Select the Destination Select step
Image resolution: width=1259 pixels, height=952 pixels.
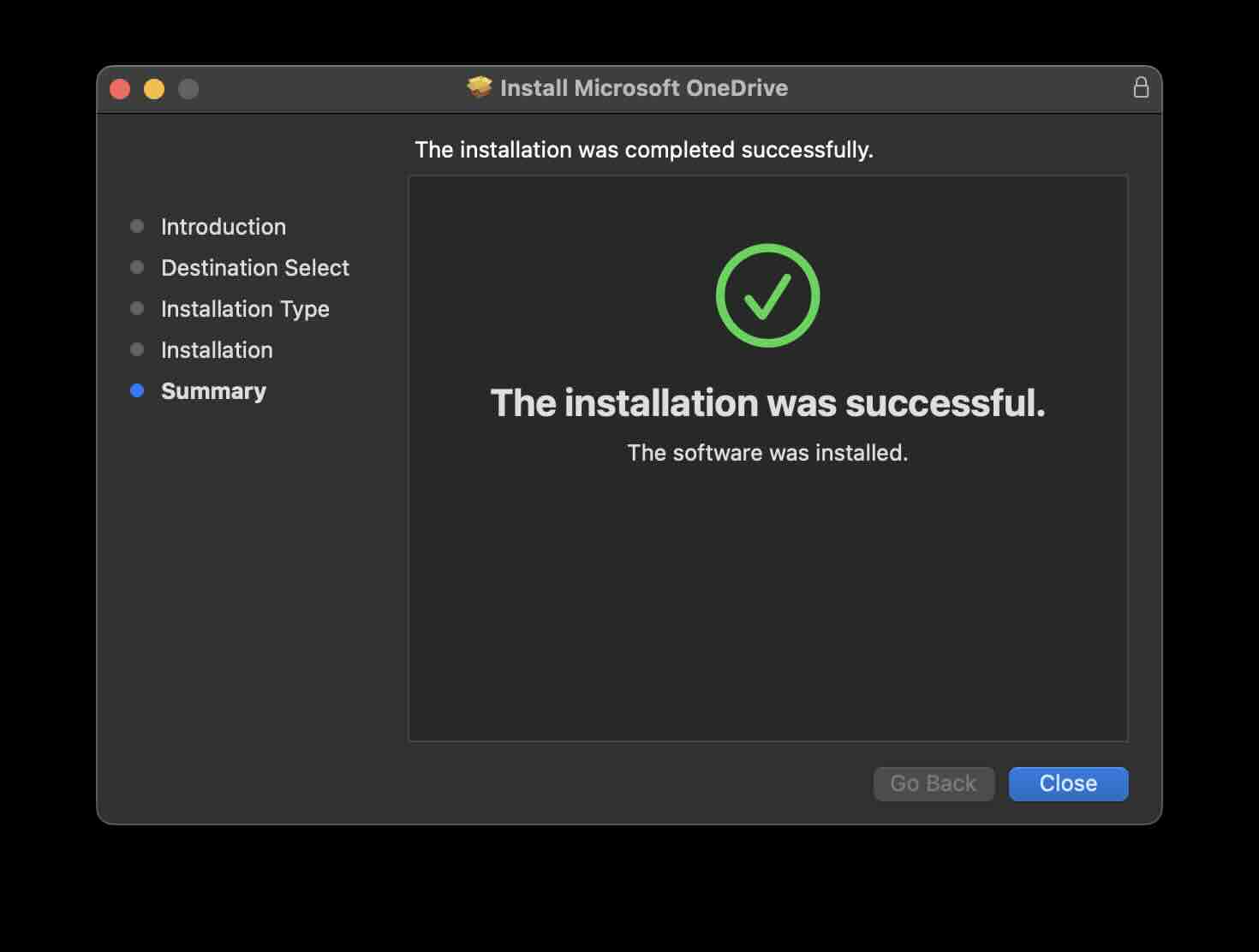254,267
